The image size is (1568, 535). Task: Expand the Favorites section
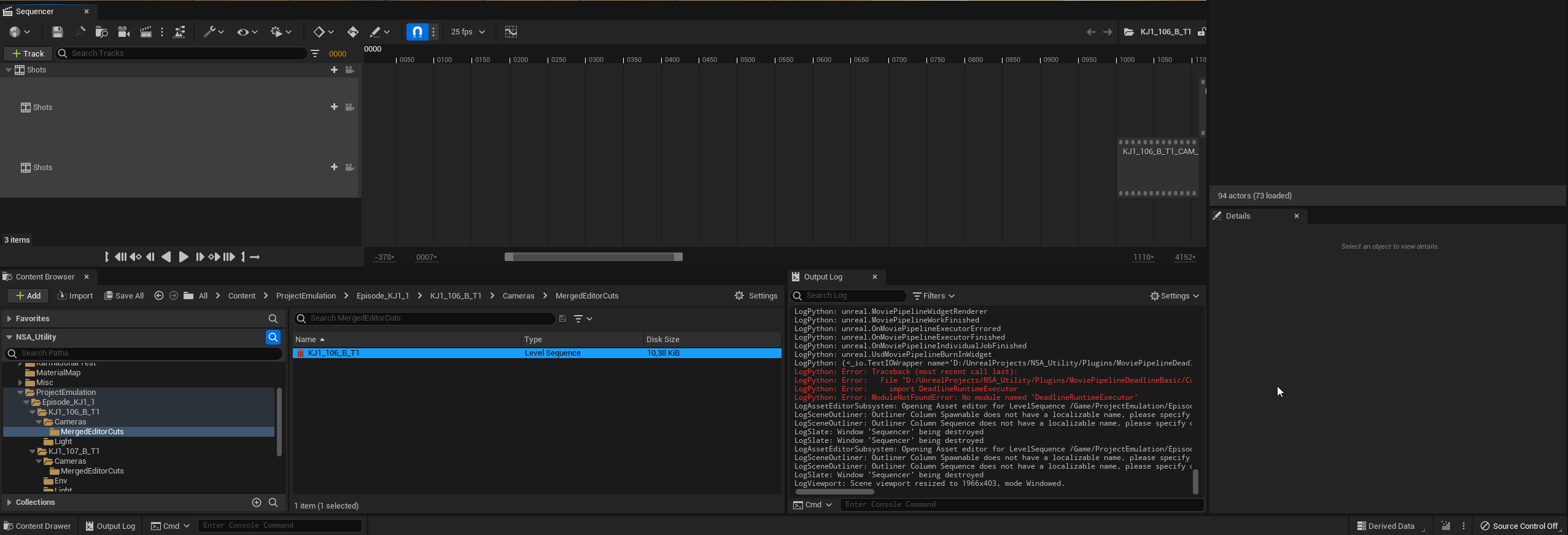tap(9, 319)
